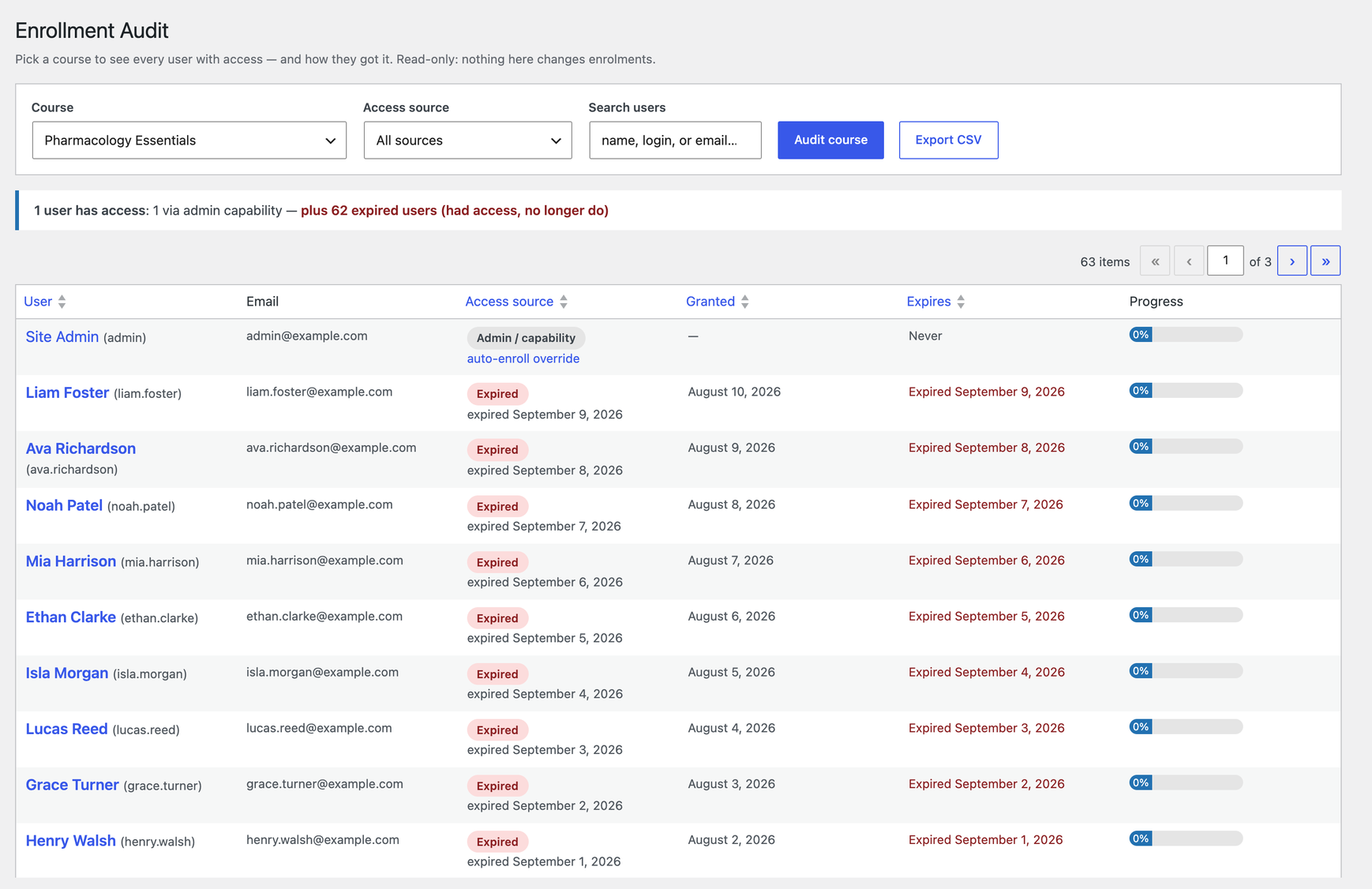The height and width of the screenshot is (889, 1372).
Task: Open Mia Harrison user link
Action: point(71,561)
